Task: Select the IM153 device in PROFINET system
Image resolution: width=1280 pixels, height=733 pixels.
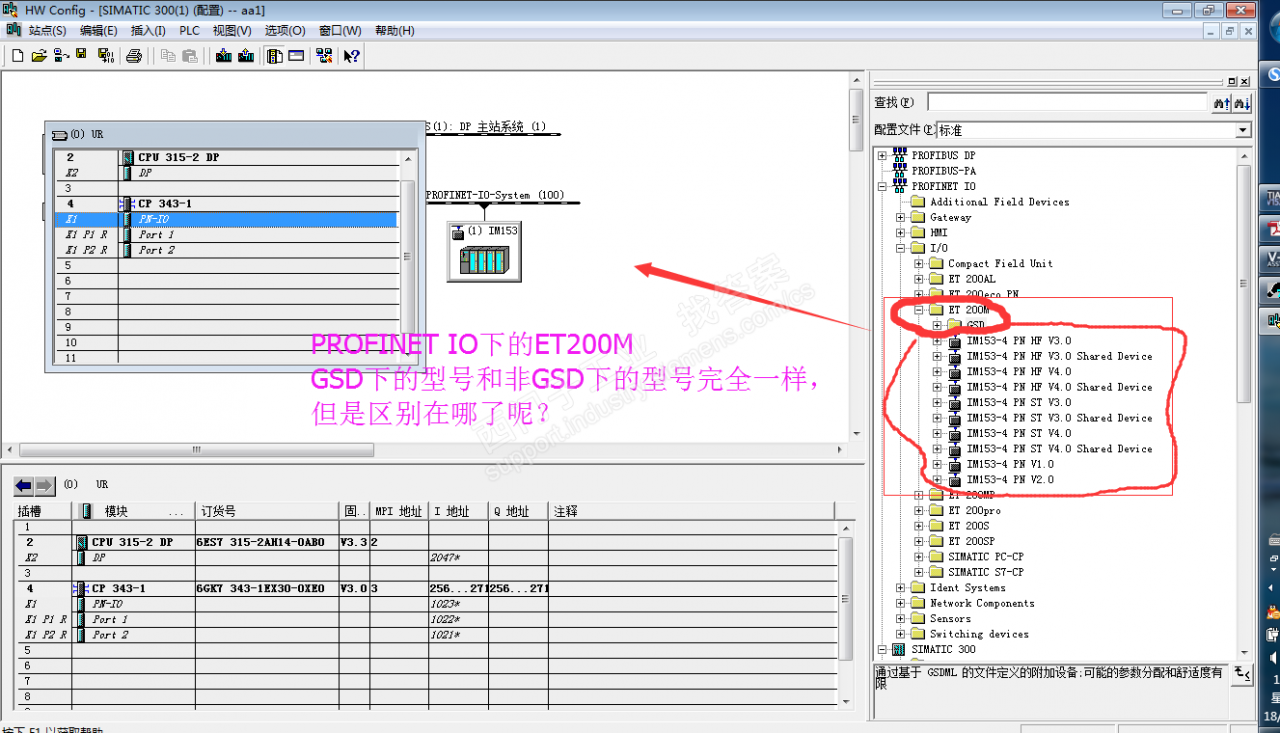Action: (x=484, y=250)
